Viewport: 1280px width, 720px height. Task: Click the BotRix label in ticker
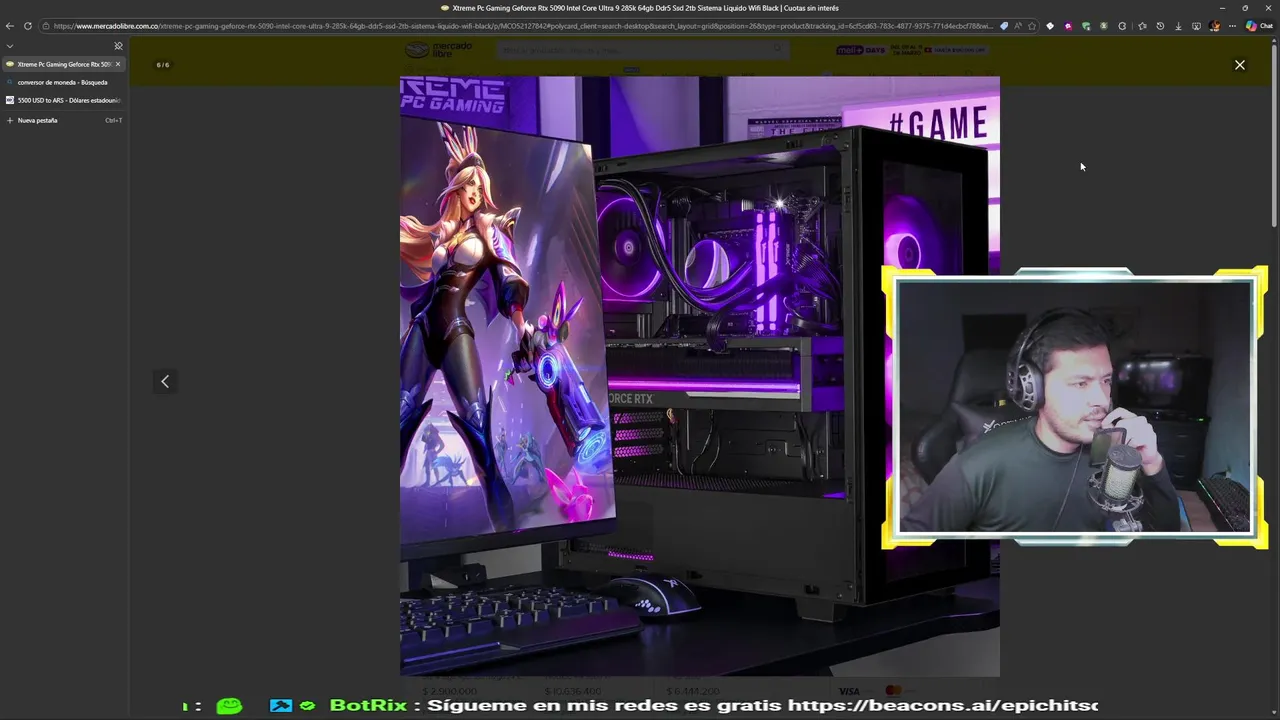[x=369, y=705]
